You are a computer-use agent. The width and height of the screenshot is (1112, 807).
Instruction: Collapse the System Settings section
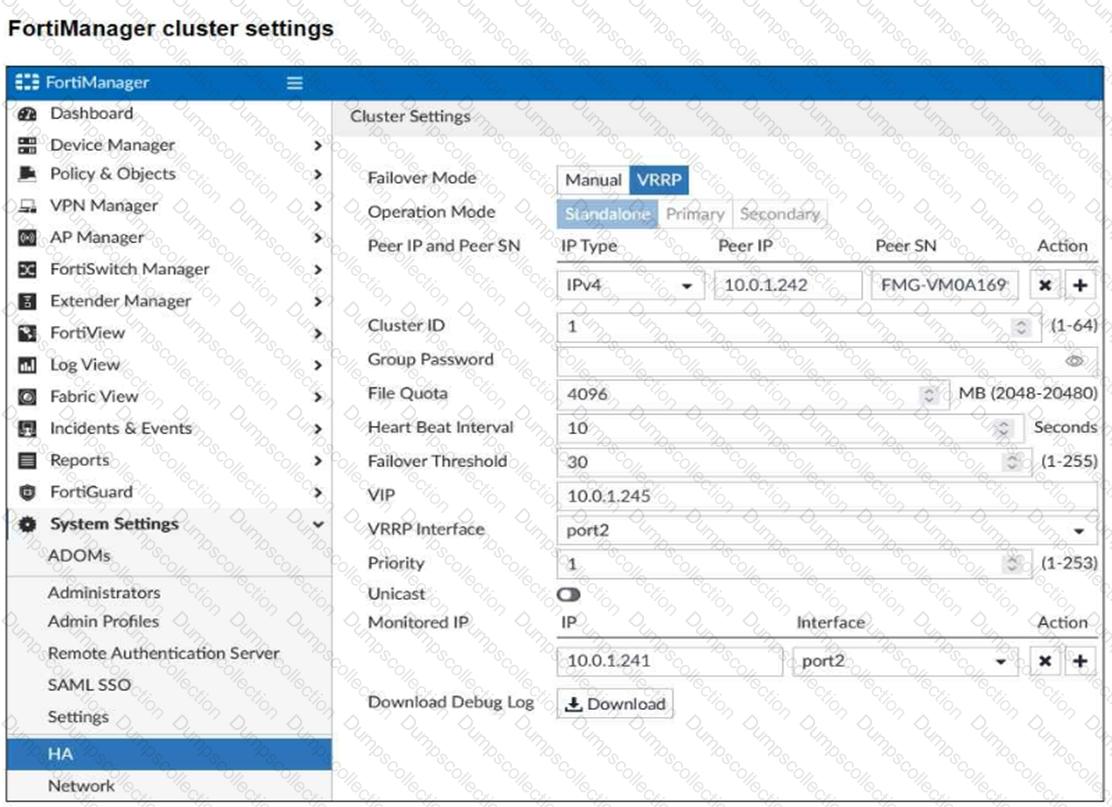click(318, 524)
